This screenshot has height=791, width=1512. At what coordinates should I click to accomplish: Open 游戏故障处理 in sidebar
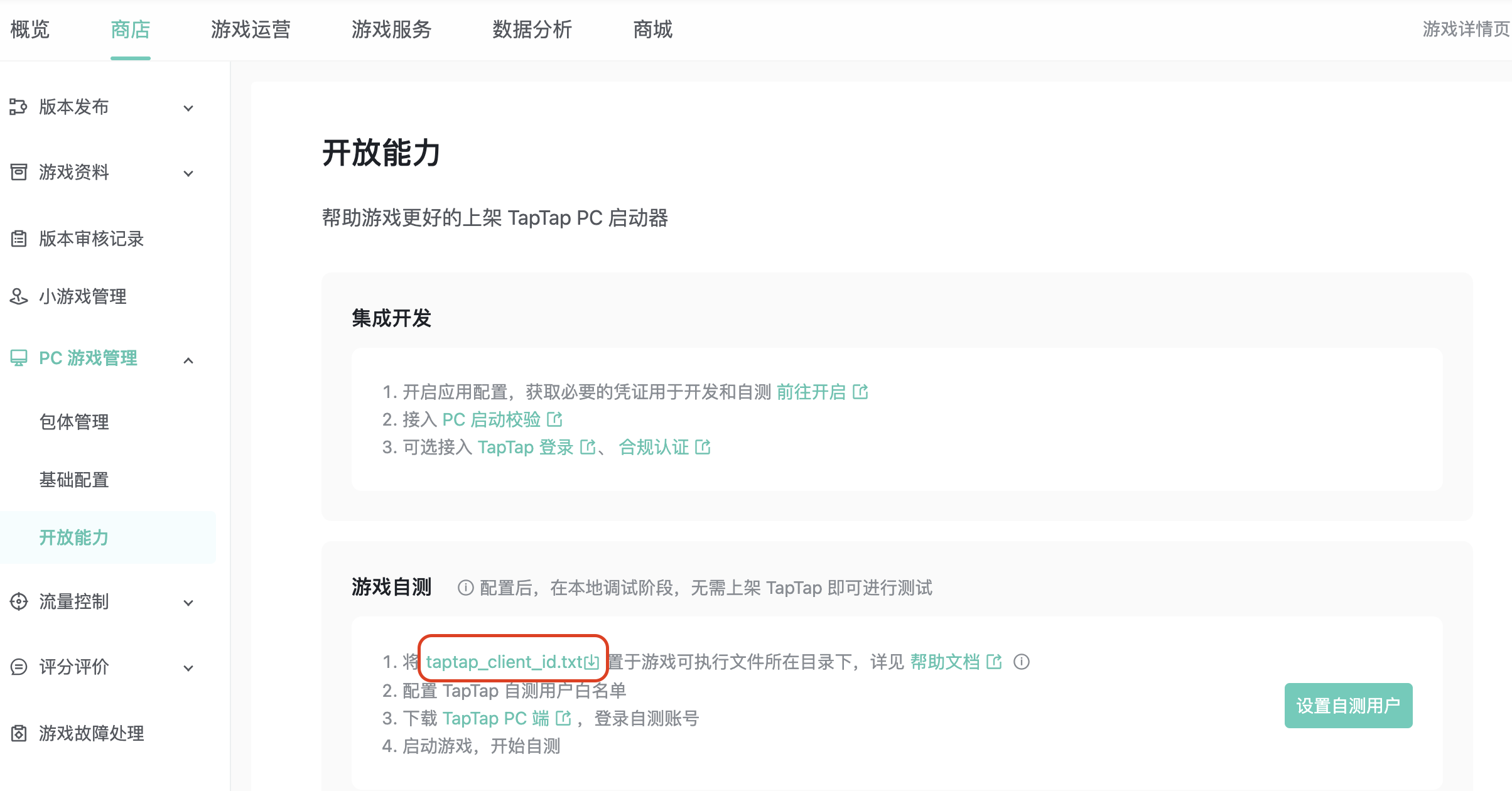coord(92,733)
